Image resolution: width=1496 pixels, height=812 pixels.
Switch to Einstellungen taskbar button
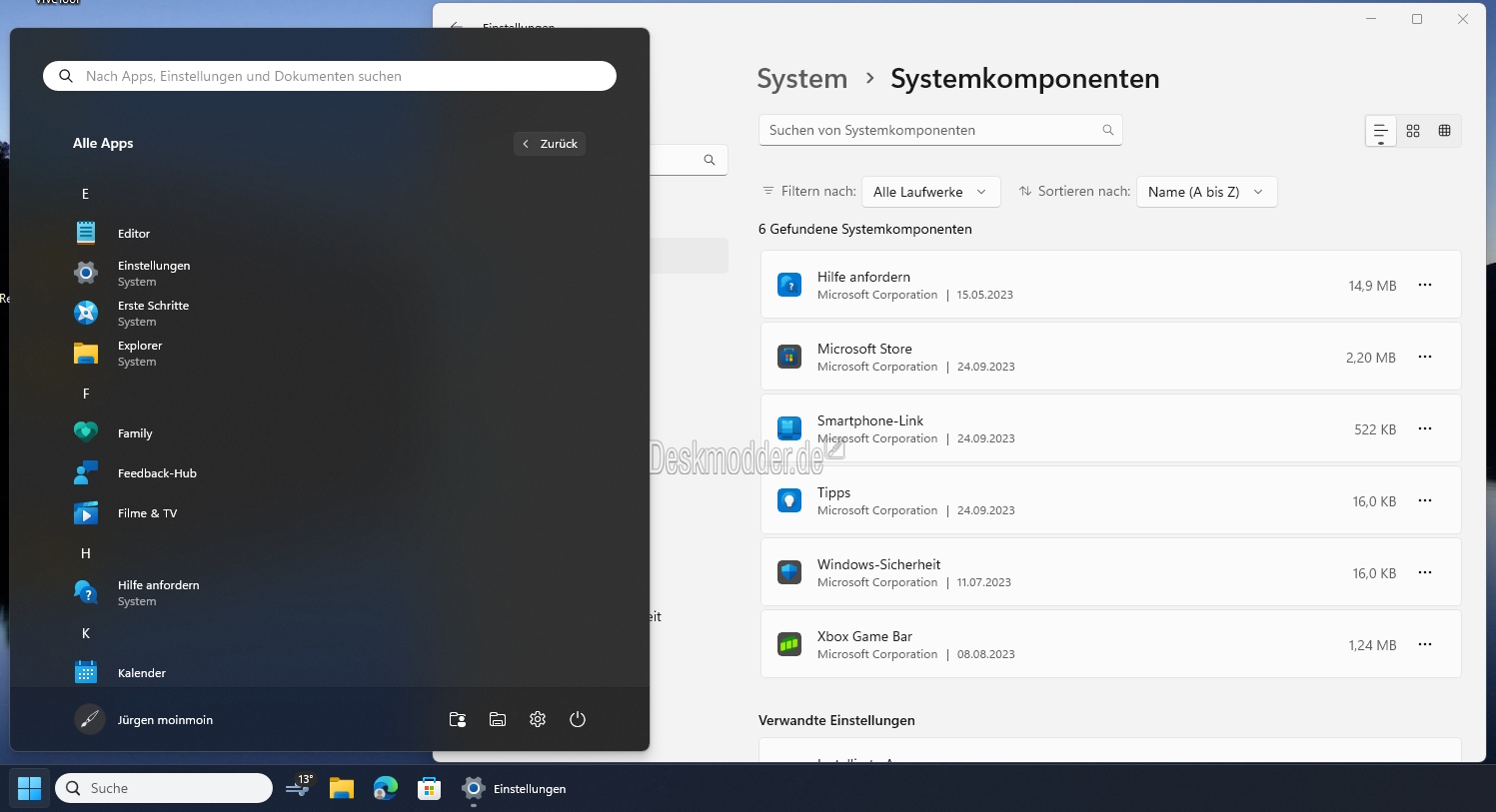tap(515, 788)
